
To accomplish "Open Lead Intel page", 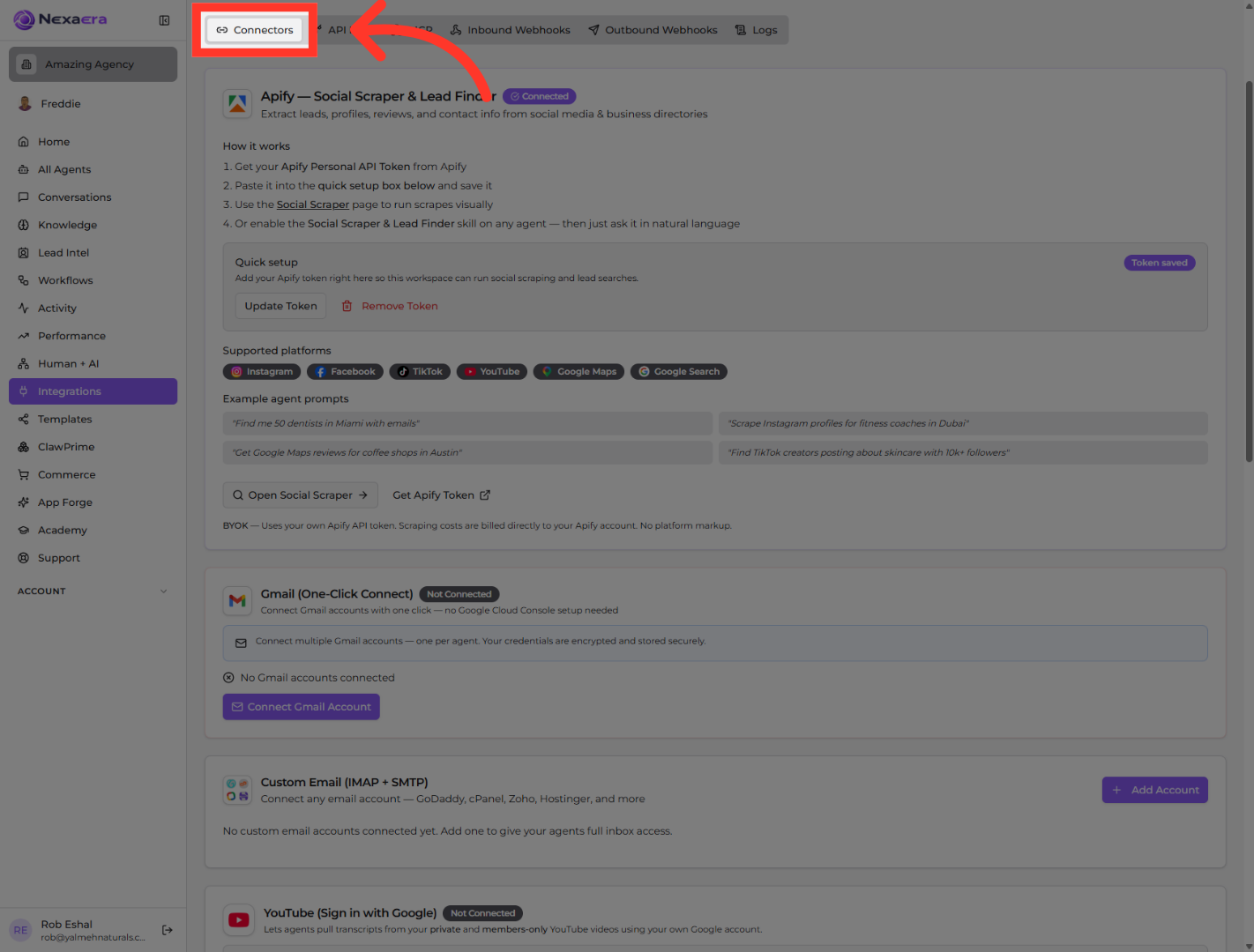I will (93, 253).
